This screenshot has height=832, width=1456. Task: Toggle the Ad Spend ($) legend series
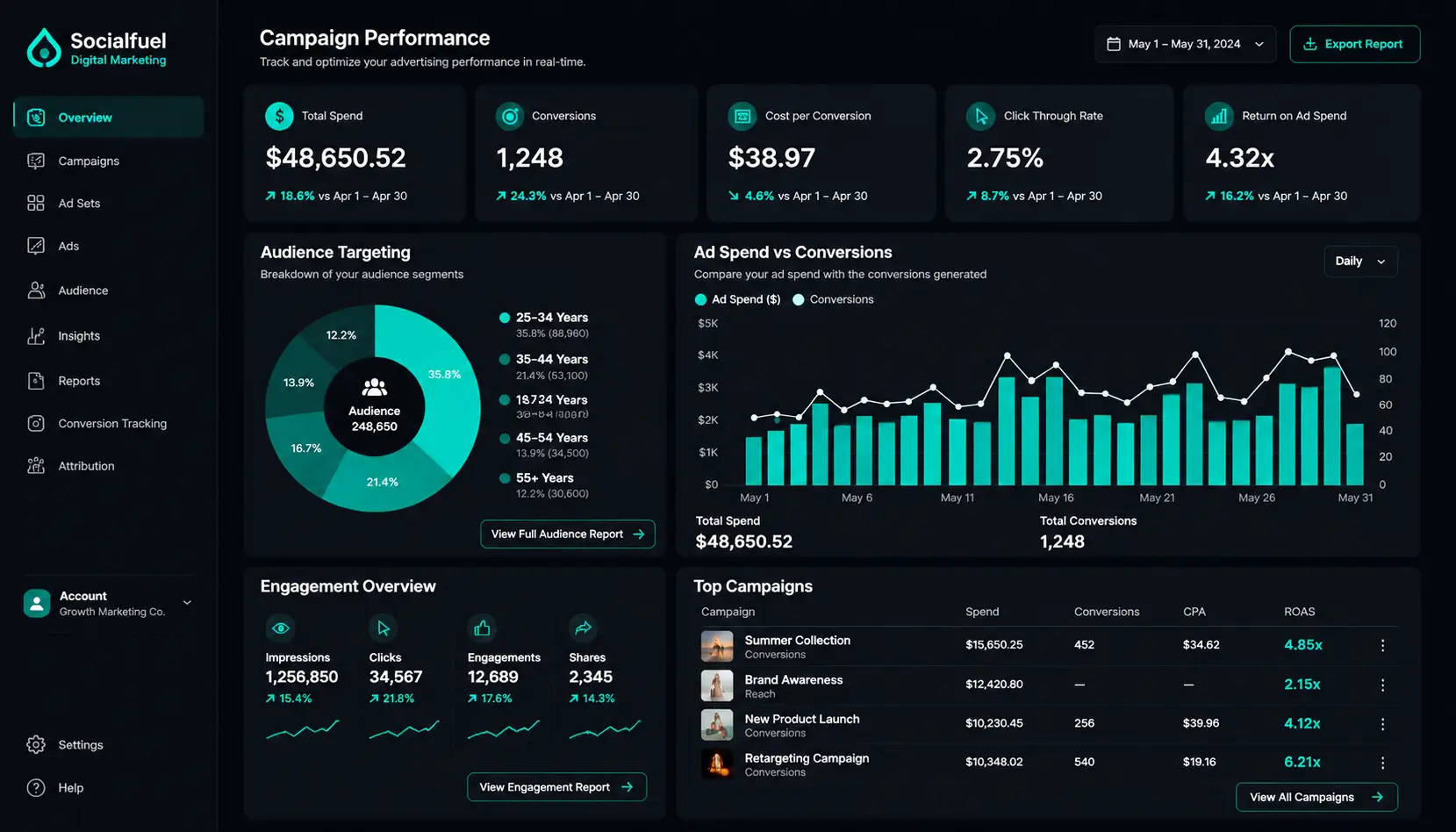tap(737, 299)
